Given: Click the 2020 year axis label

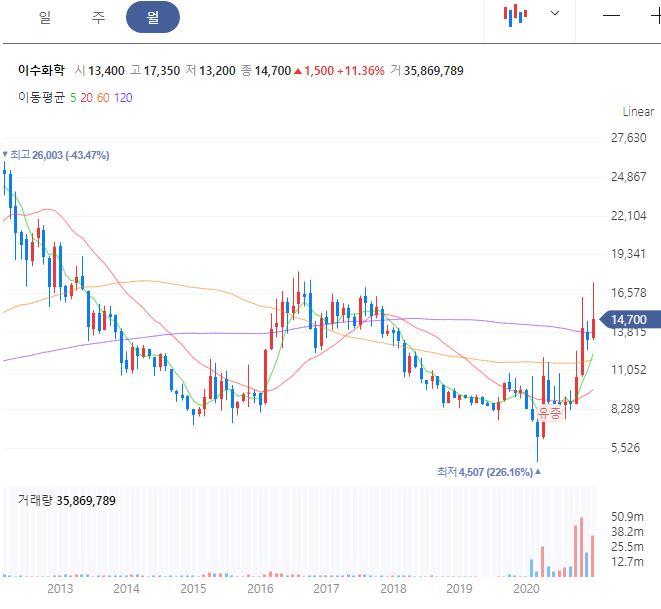Looking at the screenshot, I should tap(526, 588).
